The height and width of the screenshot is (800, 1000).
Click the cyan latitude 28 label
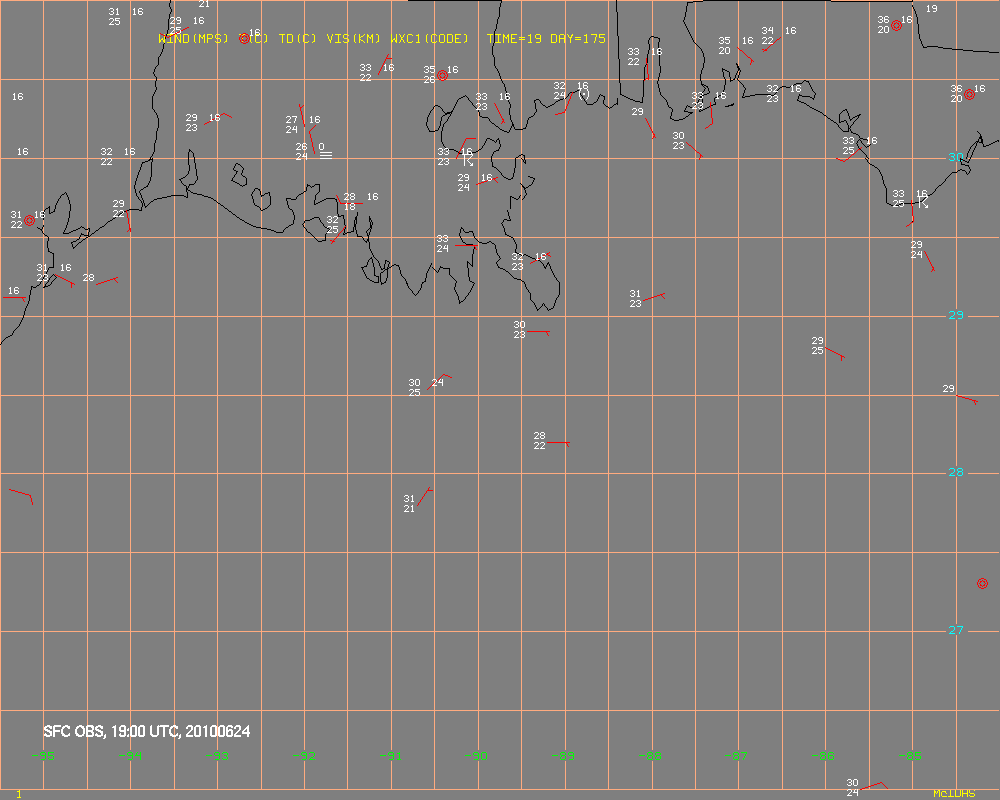coord(956,472)
